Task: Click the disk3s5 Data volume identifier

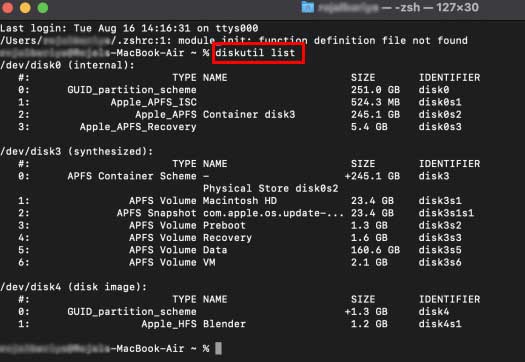Action: pyautogui.click(x=440, y=250)
